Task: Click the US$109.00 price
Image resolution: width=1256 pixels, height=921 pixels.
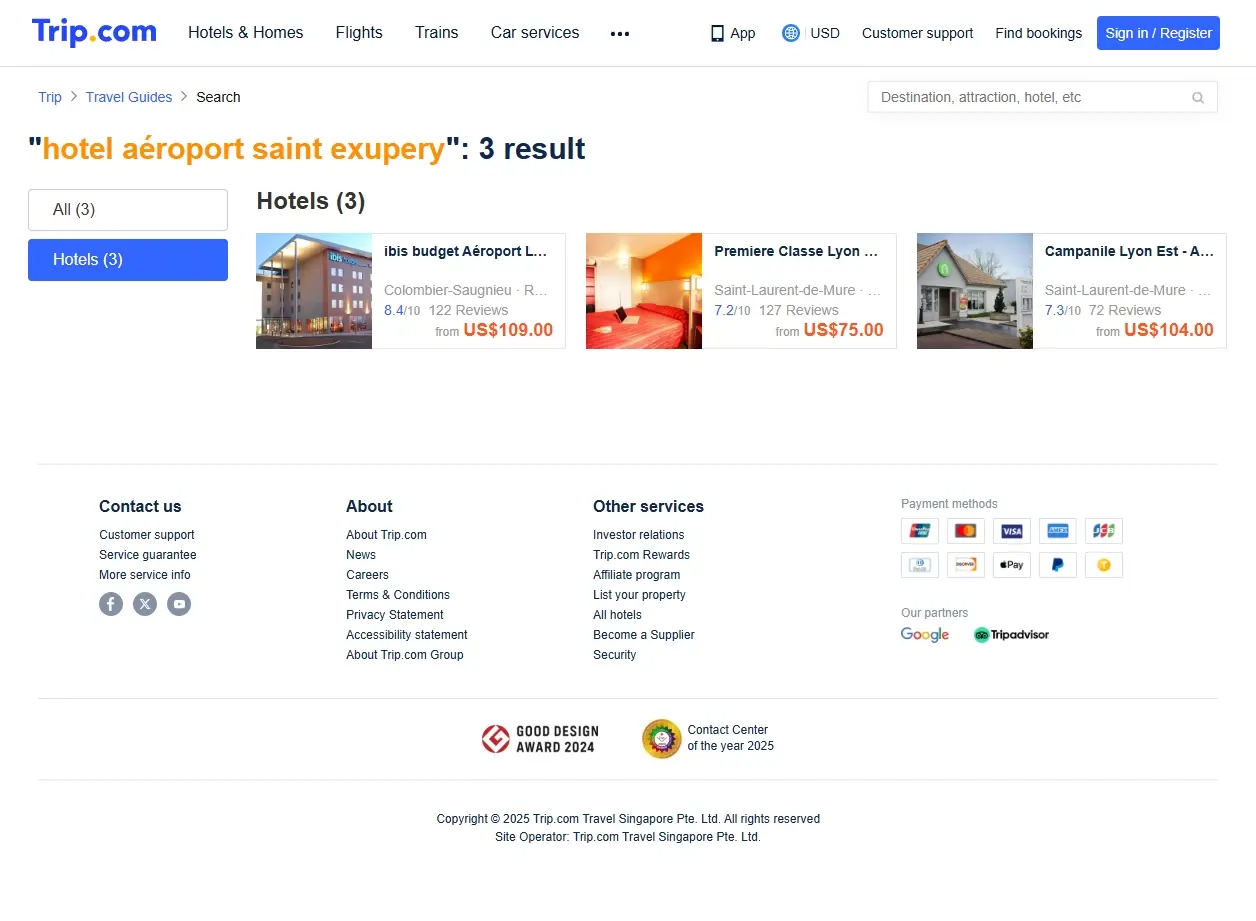Action: pyautogui.click(x=508, y=331)
